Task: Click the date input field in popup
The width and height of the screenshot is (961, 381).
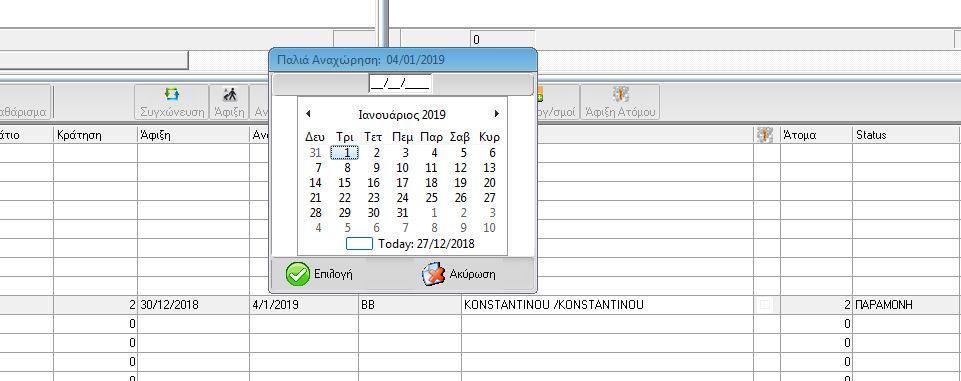Action: point(401,84)
